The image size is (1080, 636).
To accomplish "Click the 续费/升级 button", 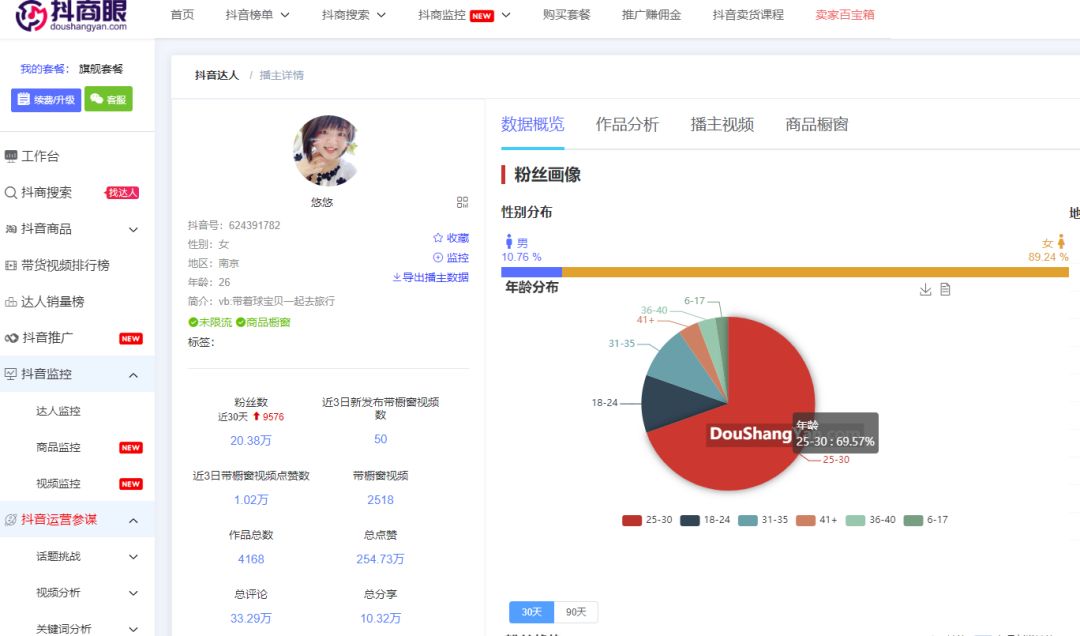I will 46,99.
